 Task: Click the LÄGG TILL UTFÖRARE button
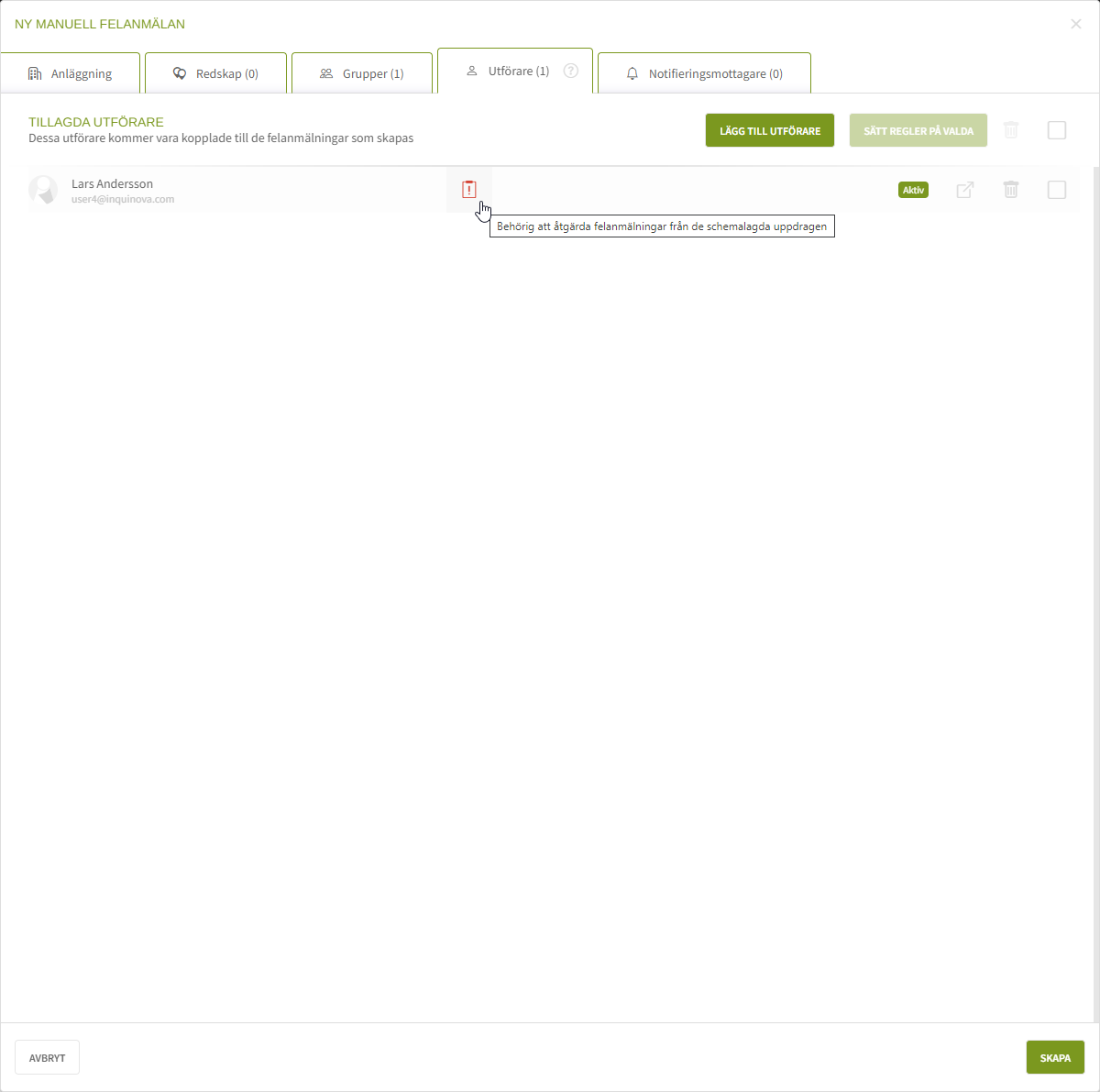[770, 130]
